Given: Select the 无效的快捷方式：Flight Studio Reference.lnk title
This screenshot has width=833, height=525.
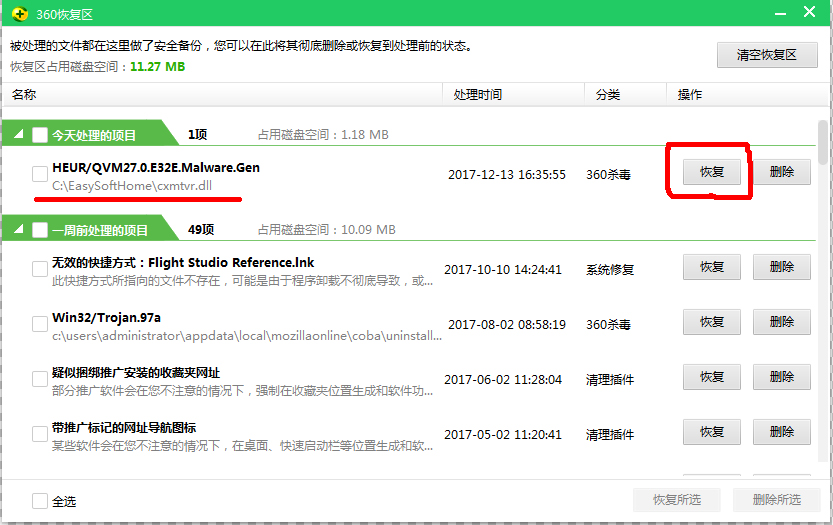Looking at the screenshot, I should (x=183, y=262).
